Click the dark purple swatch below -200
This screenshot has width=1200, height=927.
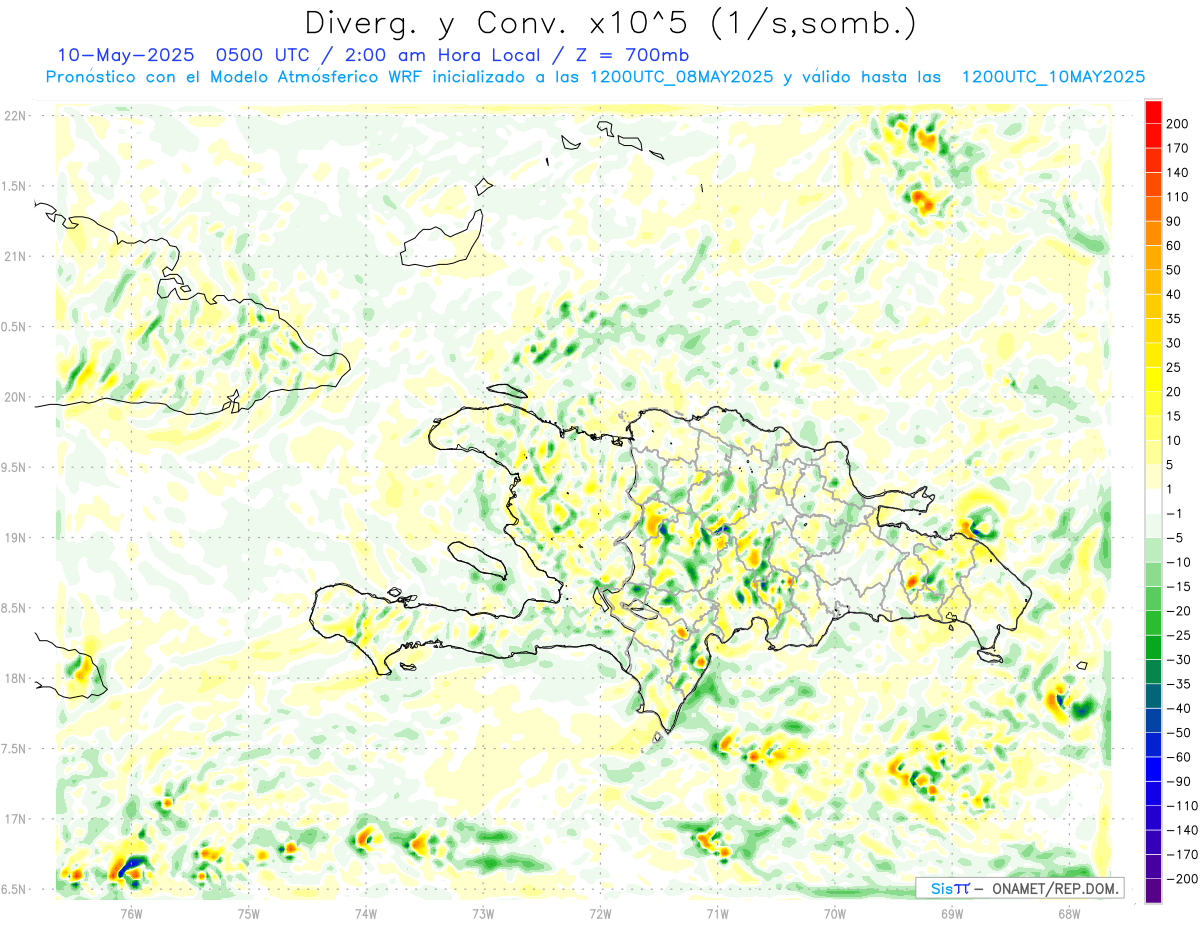pos(1153,891)
